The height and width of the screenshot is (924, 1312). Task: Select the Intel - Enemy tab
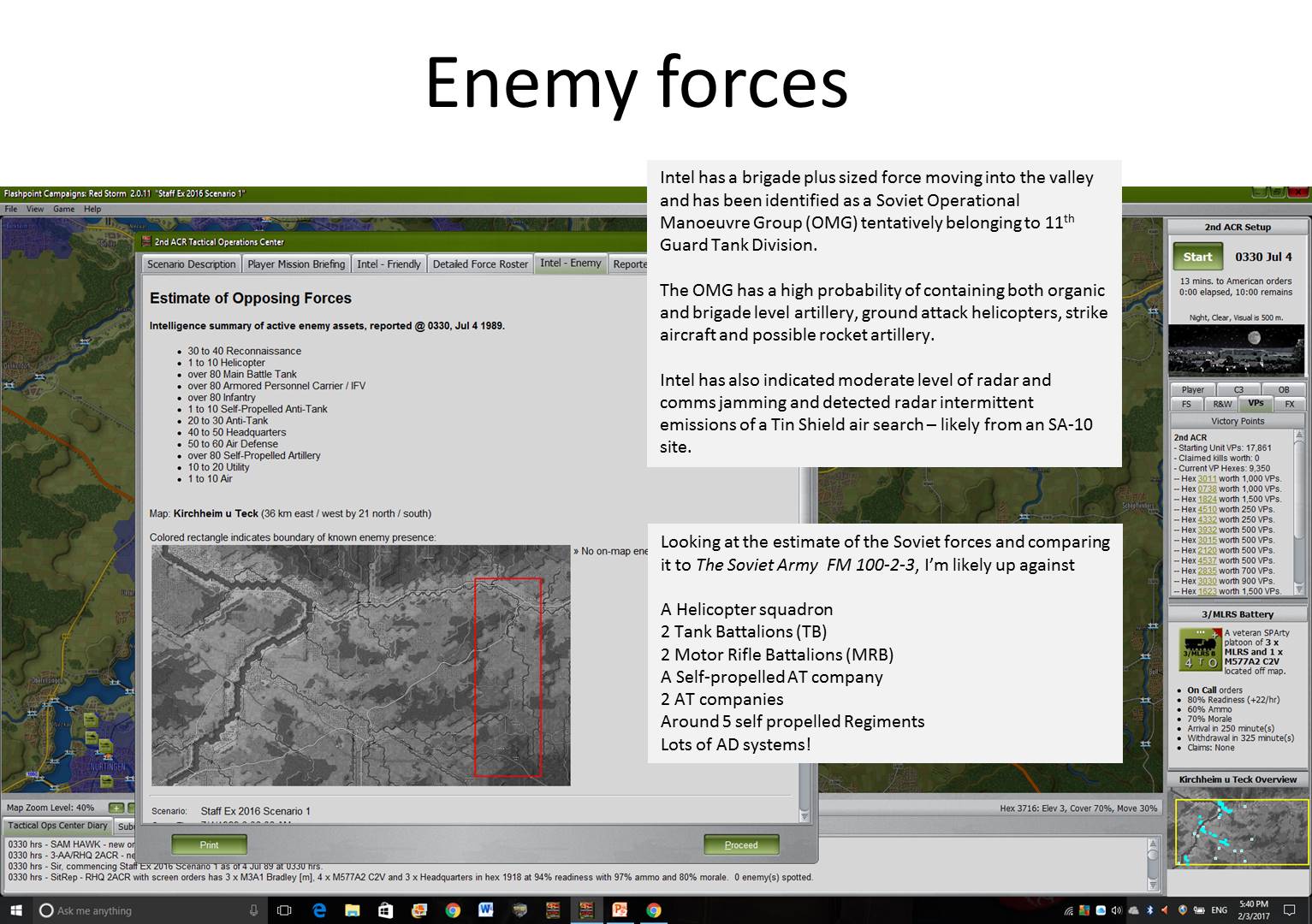[571, 264]
